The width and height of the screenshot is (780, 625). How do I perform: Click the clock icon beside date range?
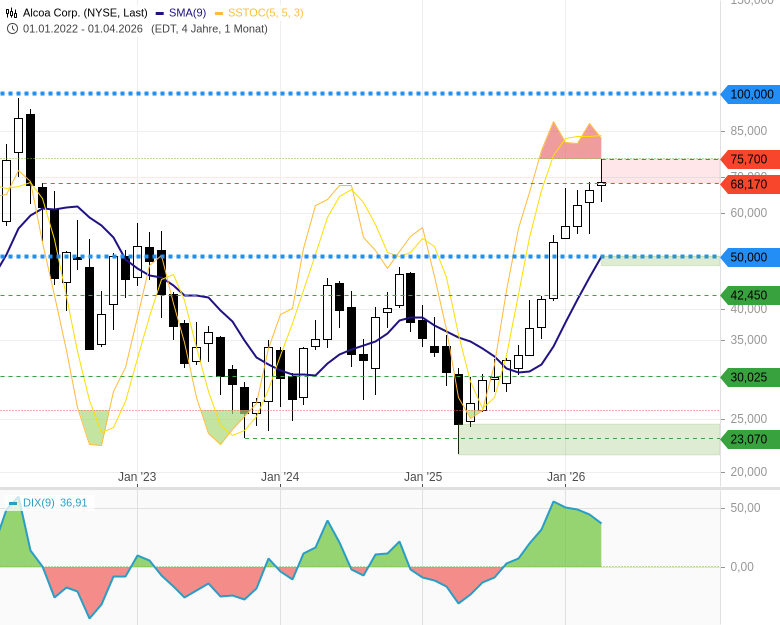click(12, 28)
